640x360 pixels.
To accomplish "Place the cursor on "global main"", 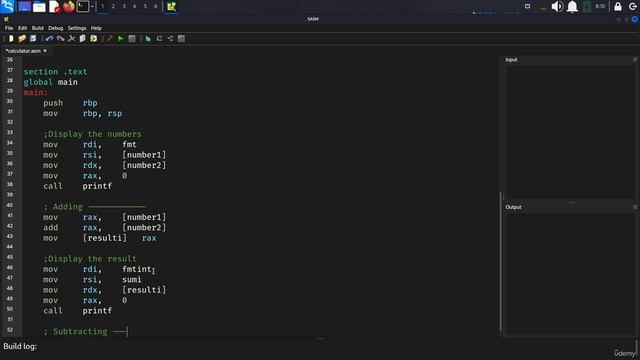I will pyautogui.click(x=50, y=82).
